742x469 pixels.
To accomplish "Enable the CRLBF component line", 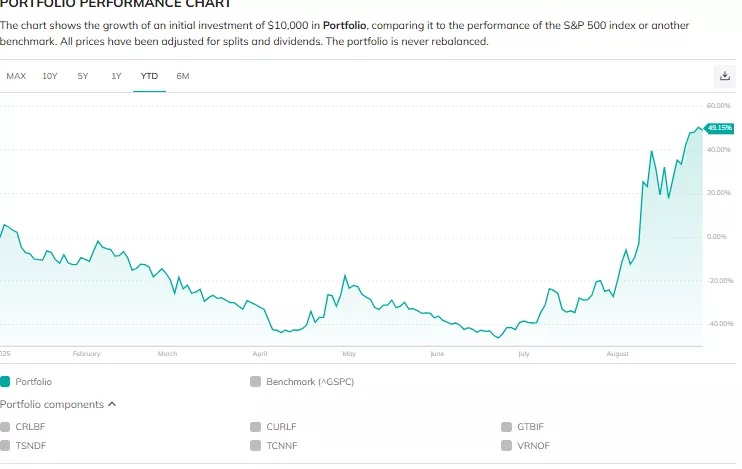I will pos(5,427).
